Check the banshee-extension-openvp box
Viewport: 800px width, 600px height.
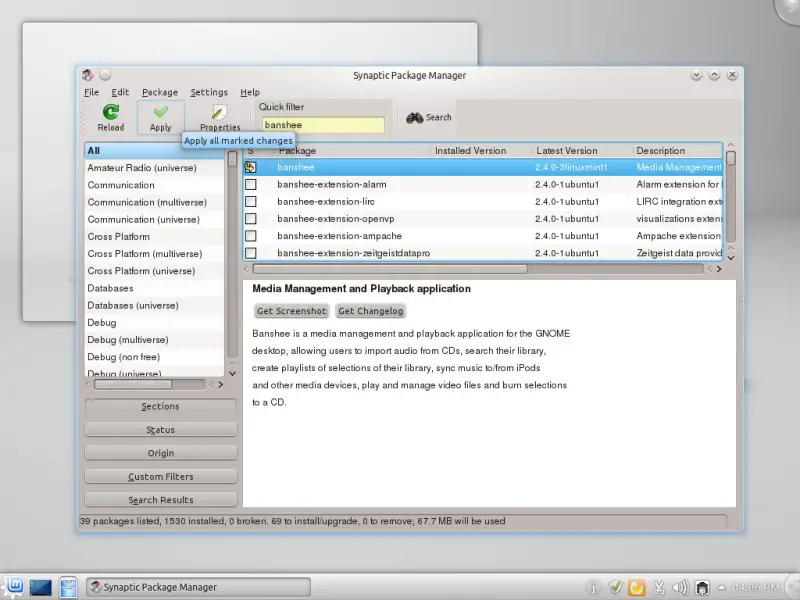click(x=251, y=219)
